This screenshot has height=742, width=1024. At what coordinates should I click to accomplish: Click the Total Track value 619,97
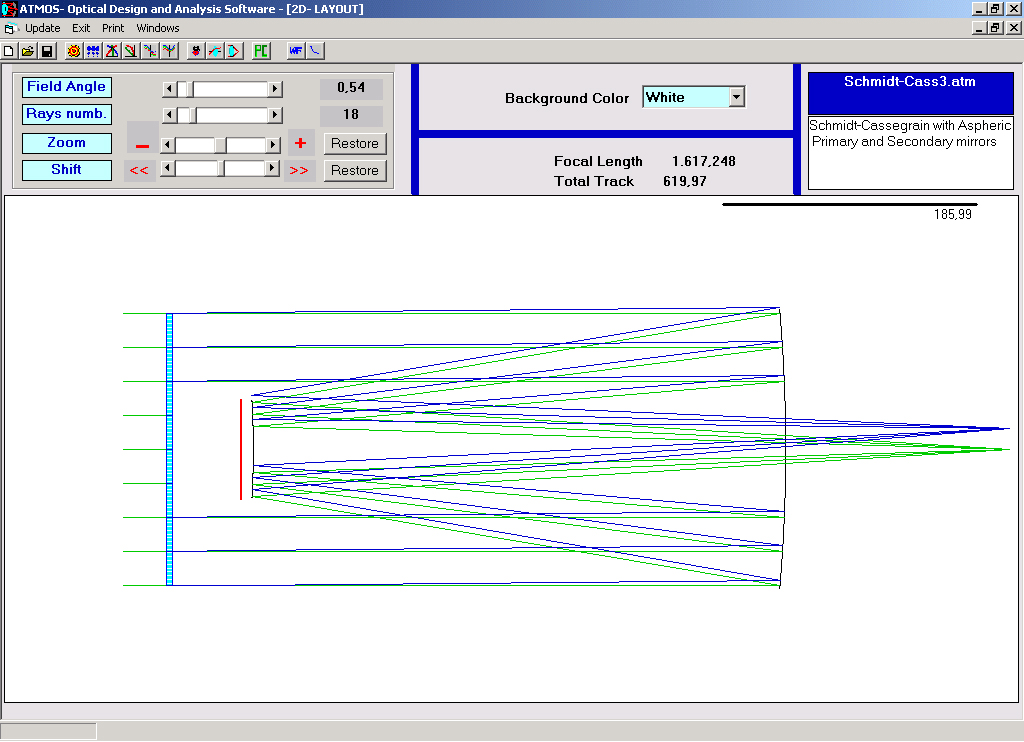[685, 182]
